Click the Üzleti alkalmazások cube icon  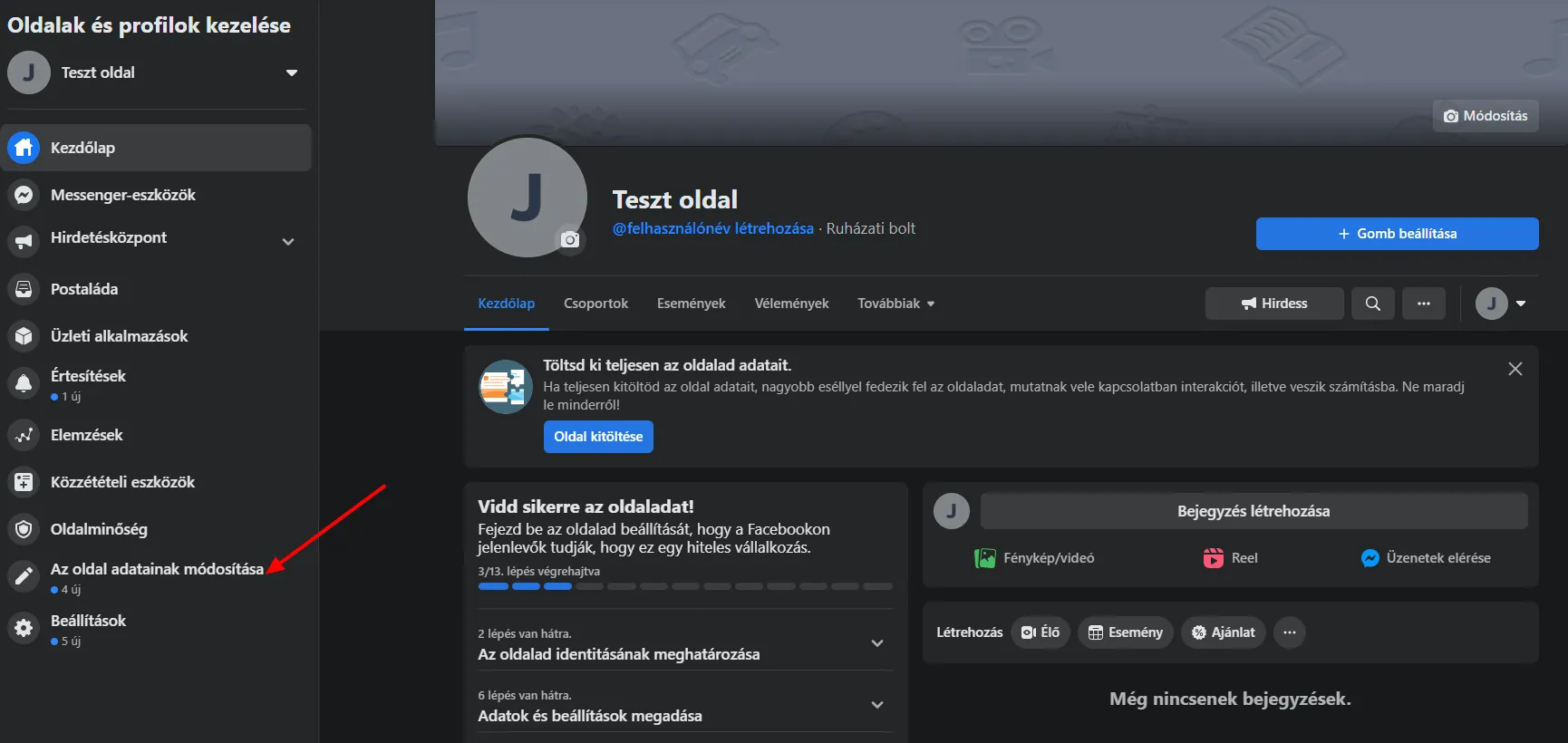24,336
